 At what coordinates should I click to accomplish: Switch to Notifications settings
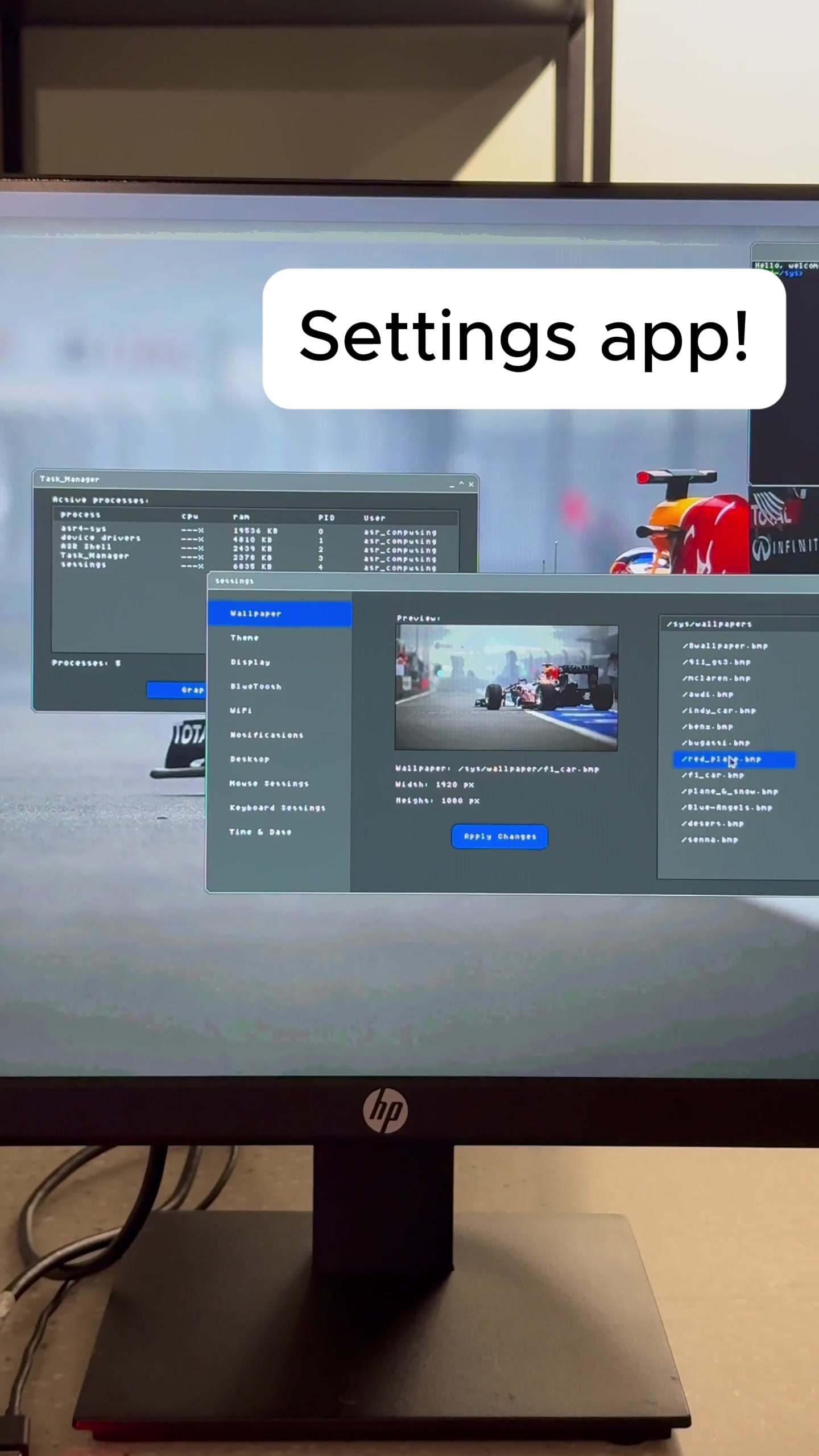pos(267,735)
